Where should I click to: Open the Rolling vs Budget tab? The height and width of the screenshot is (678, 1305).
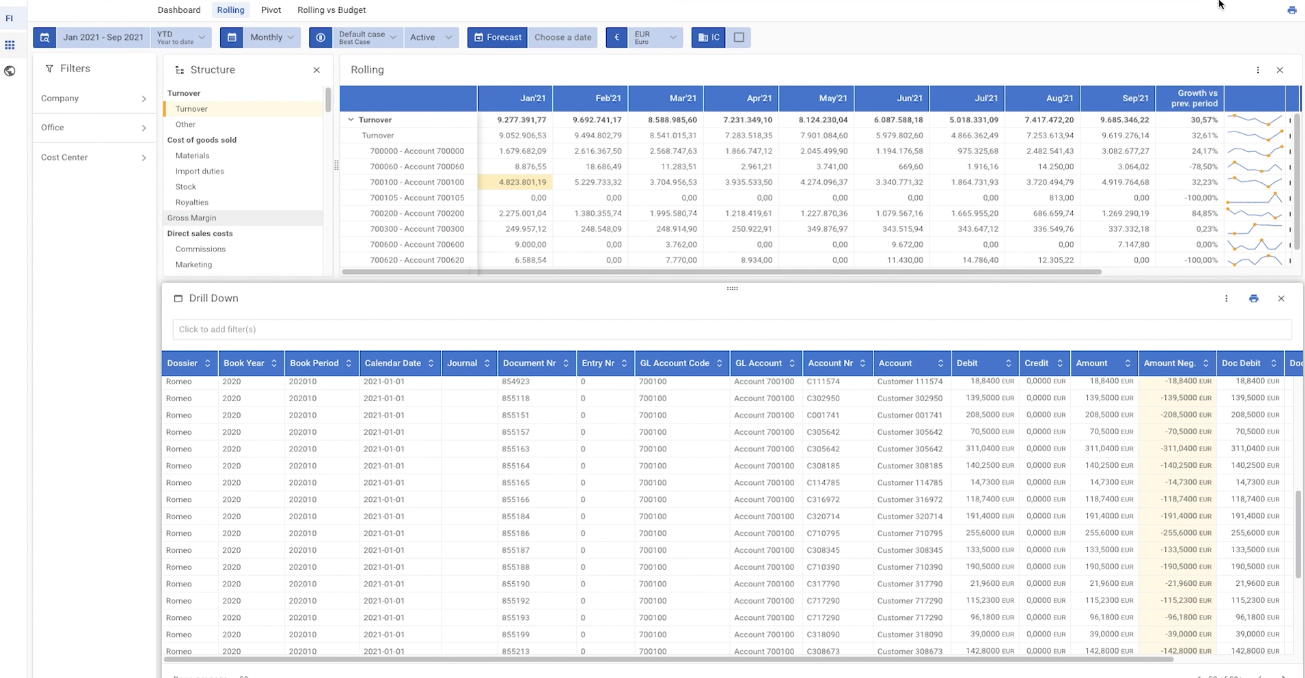point(331,10)
